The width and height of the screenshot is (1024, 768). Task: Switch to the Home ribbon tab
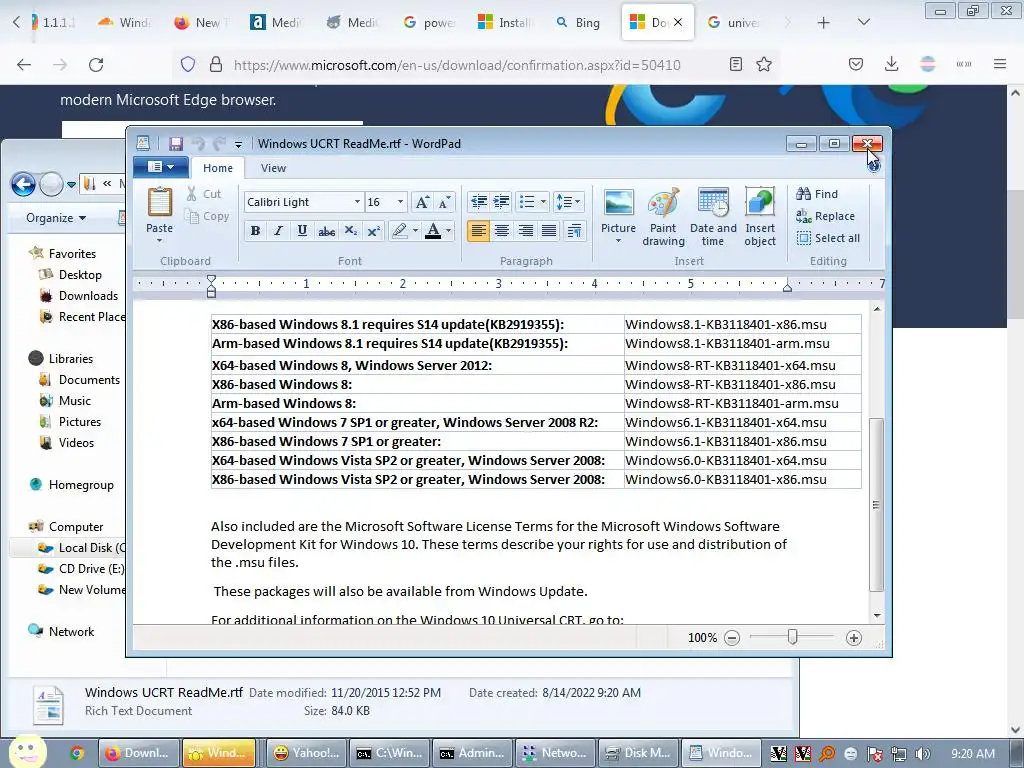point(217,168)
